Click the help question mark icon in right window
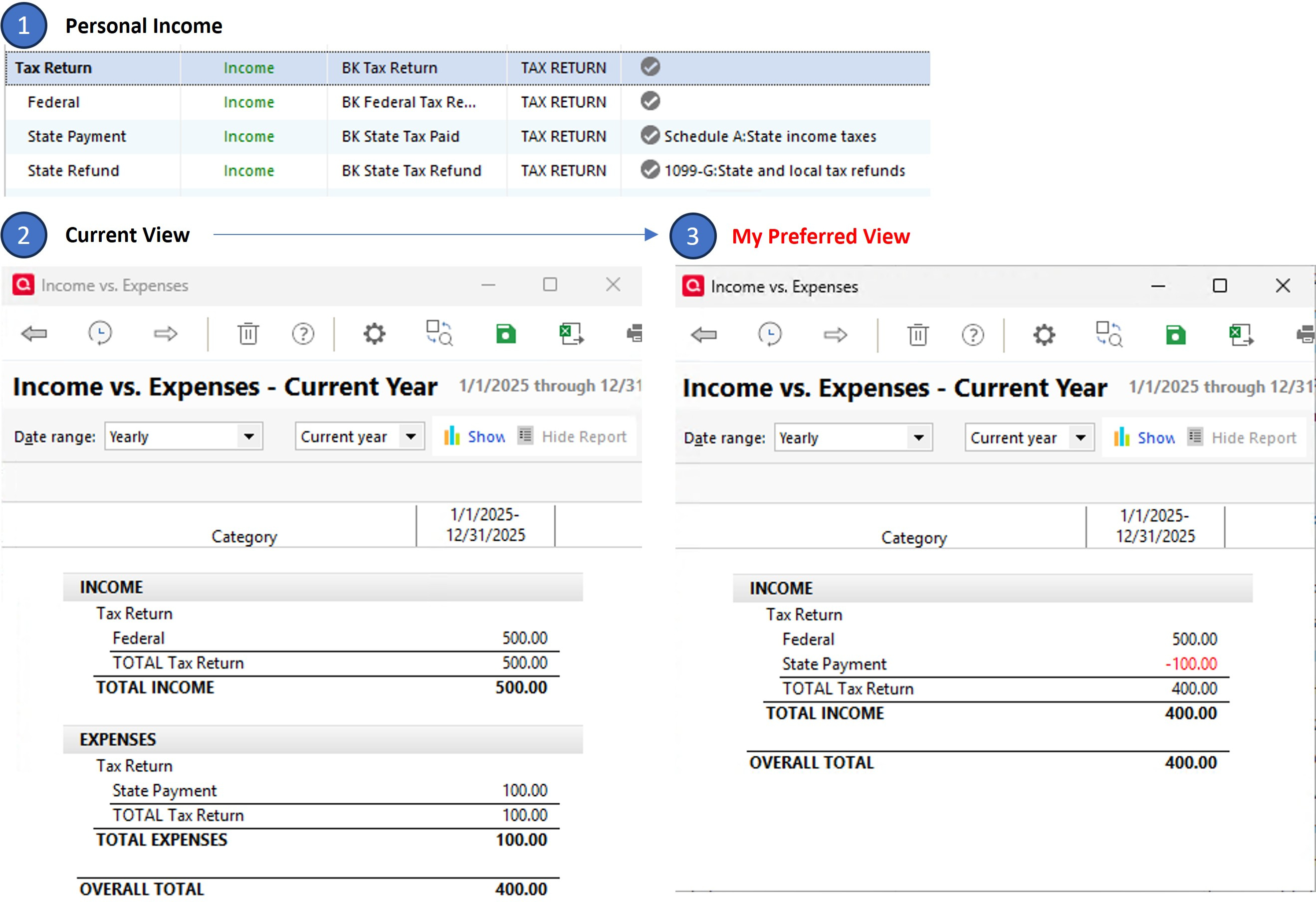This screenshot has height=902, width=1316. 973,335
